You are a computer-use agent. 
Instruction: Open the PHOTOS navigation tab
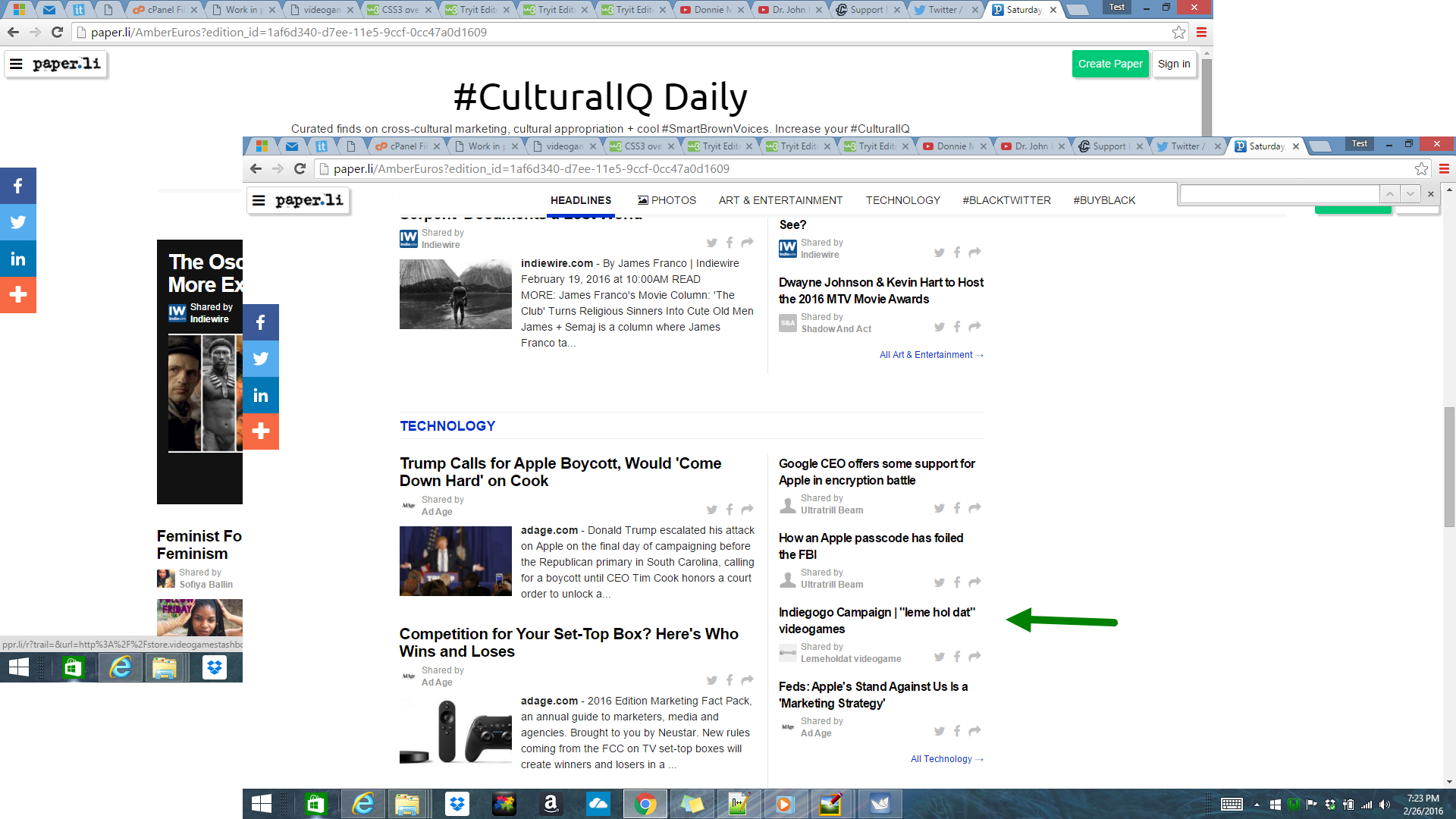(x=667, y=200)
